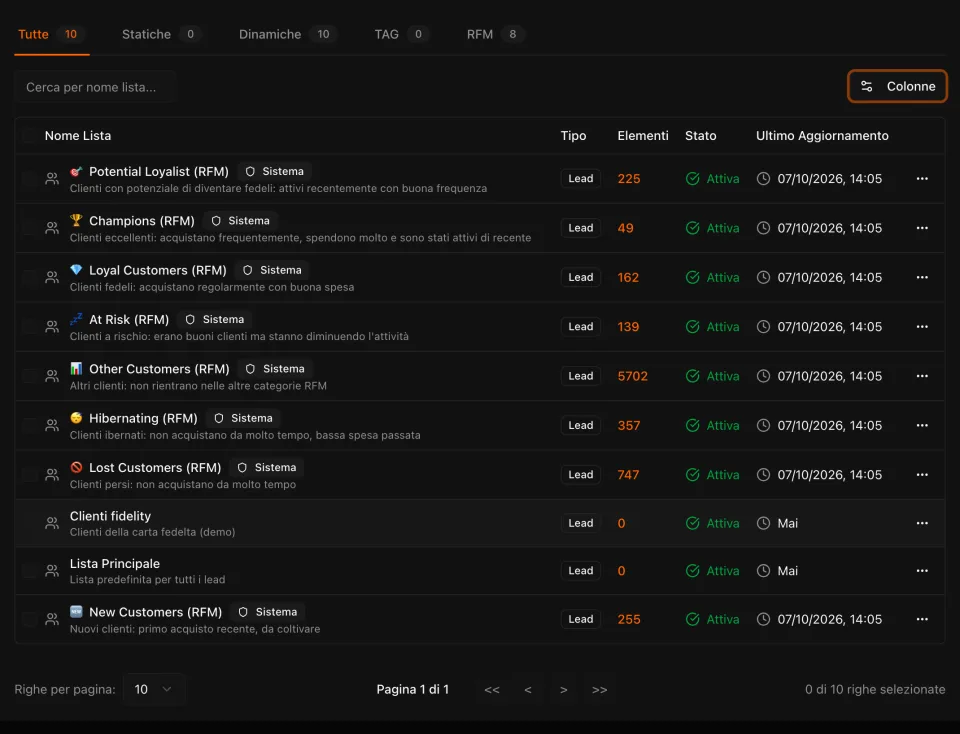Click the target emoji beside Potential Loyalist
Image resolution: width=960 pixels, height=734 pixels.
click(76, 171)
